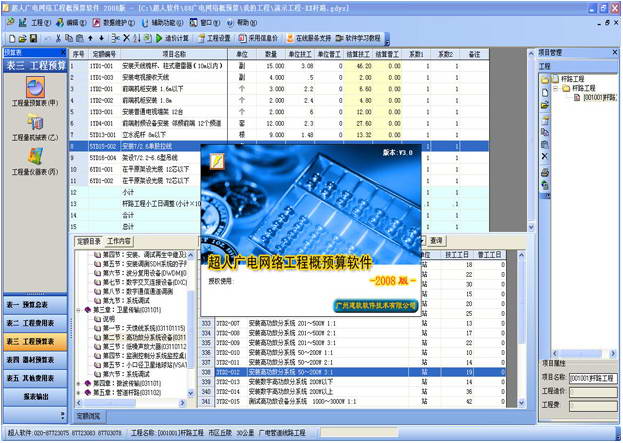Click printer icon in 项目管理 toolbar
623x443 pixels.
pos(545,173)
